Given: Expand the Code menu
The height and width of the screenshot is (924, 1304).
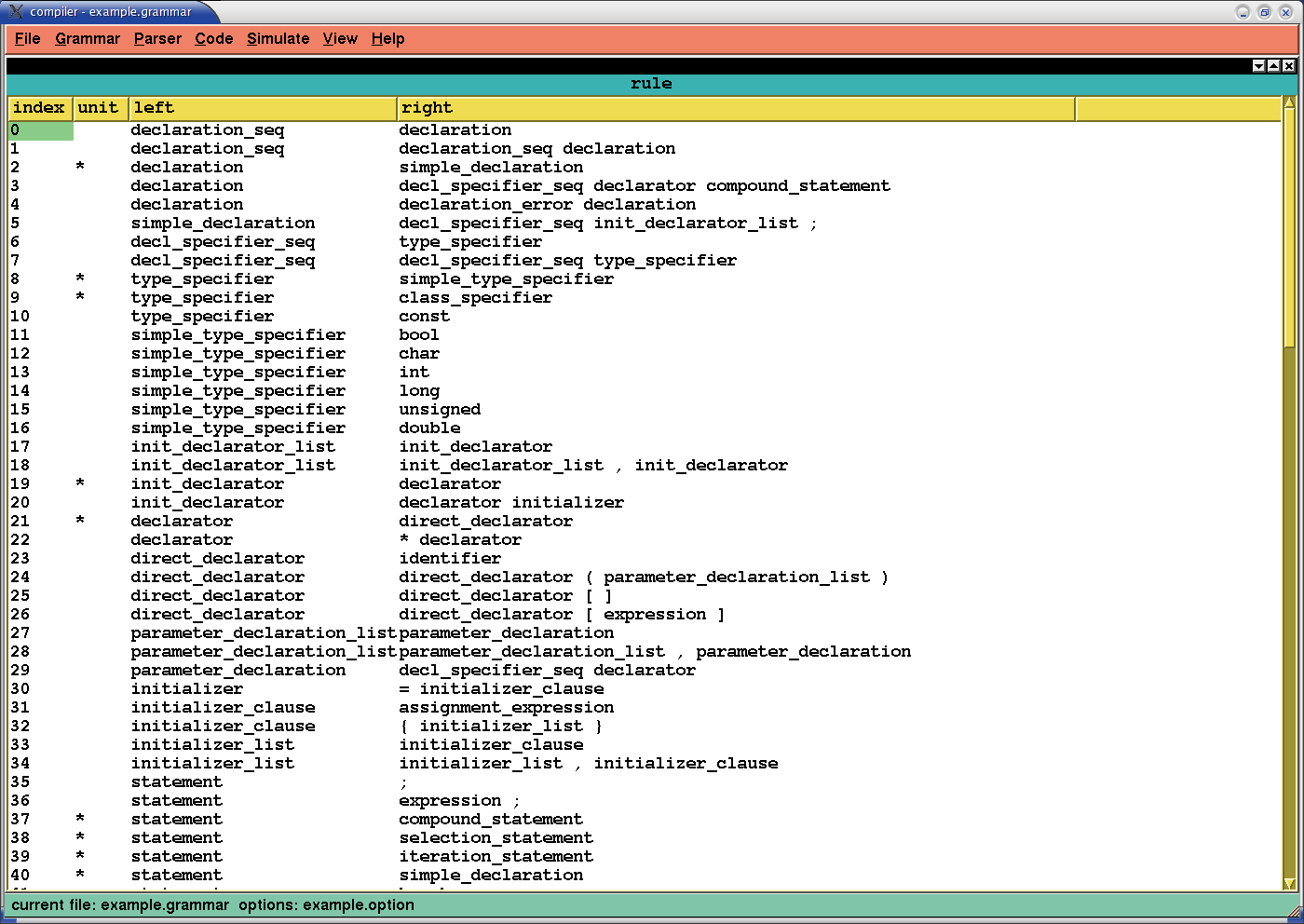Looking at the screenshot, I should pos(213,39).
